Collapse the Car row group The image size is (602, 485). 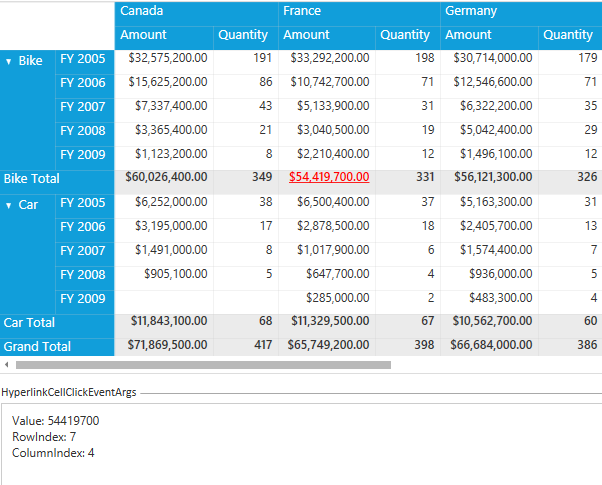(9, 204)
